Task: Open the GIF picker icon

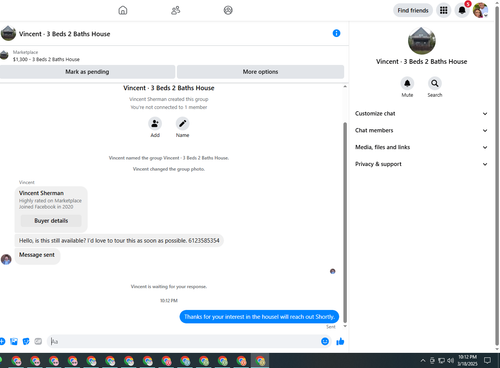Action: pyautogui.click(x=38, y=341)
